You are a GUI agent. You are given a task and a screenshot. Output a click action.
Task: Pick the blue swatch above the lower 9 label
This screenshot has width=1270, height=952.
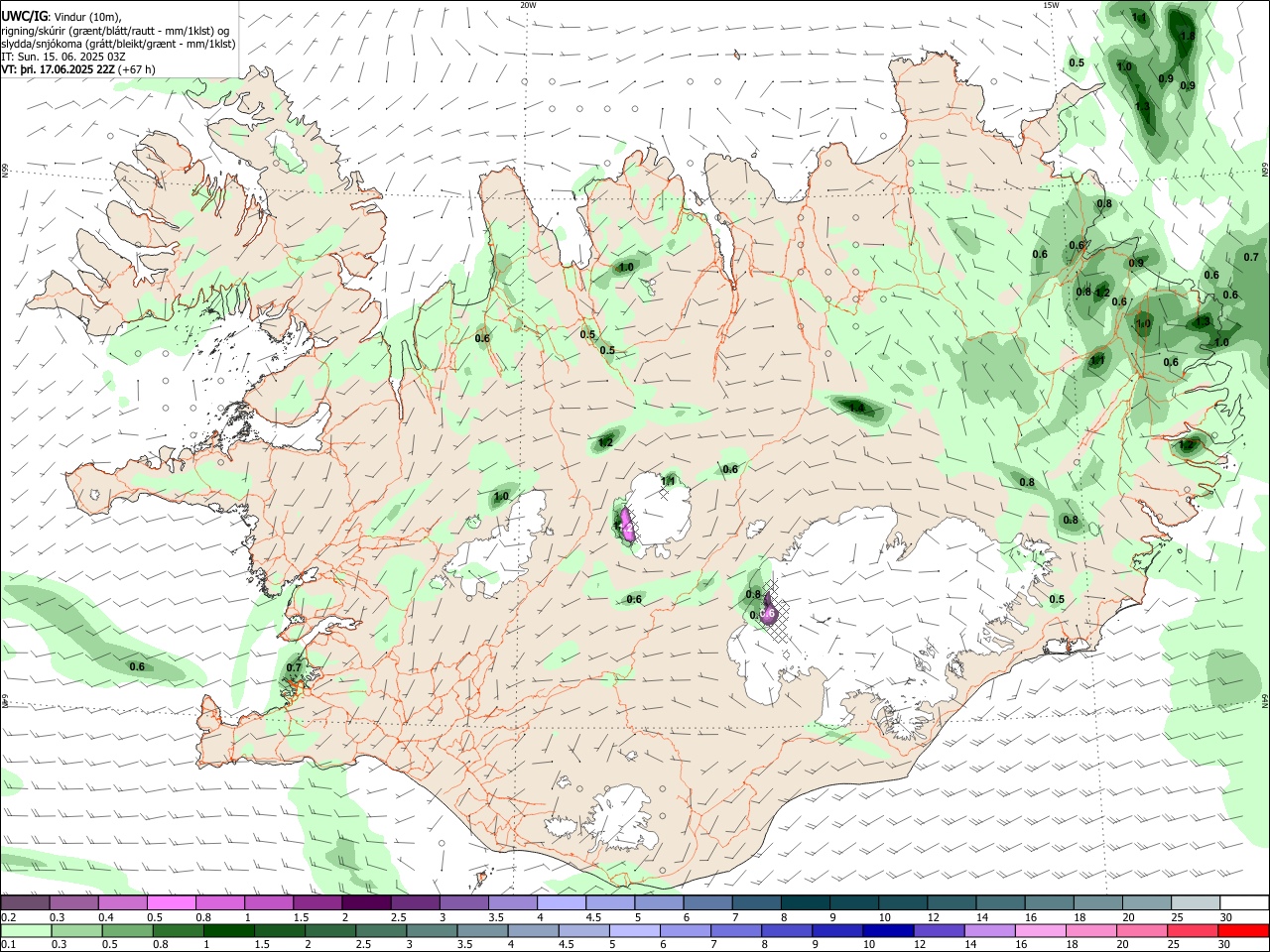pyautogui.click(x=836, y=930)
